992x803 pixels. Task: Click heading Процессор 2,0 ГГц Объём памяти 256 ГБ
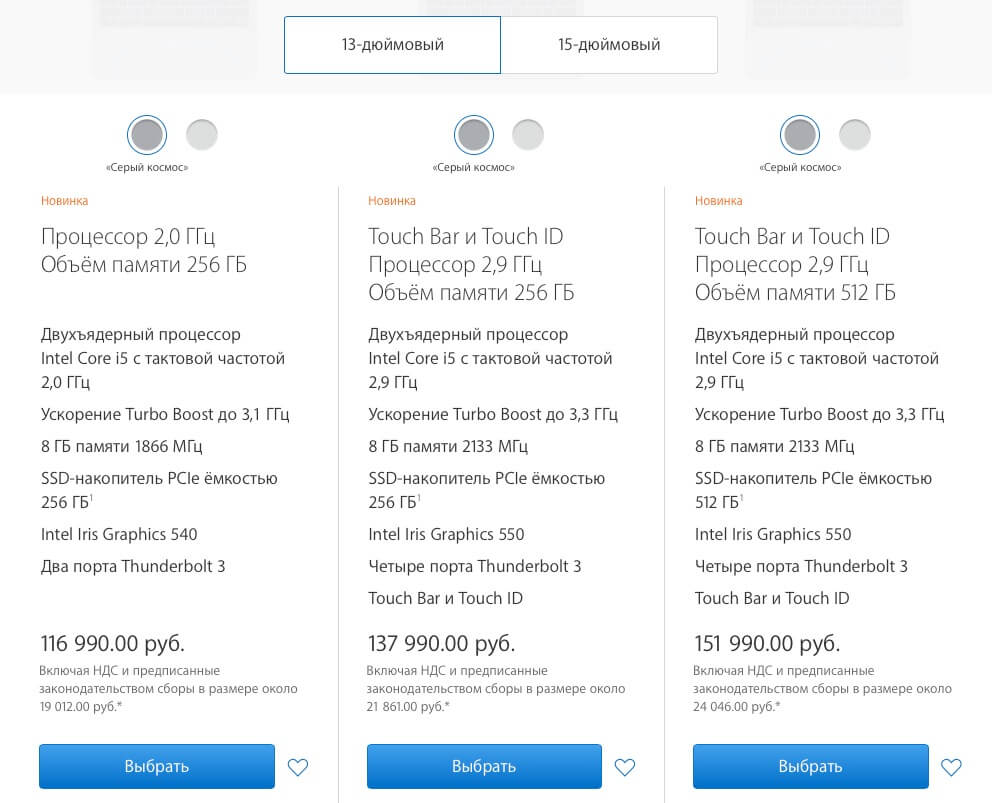point(144,251)
